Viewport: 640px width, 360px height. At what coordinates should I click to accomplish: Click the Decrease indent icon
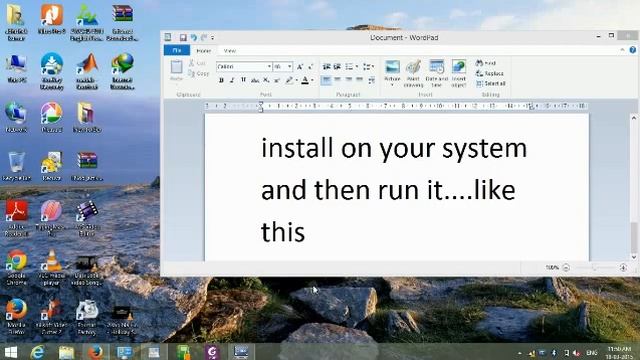(327, 67)
